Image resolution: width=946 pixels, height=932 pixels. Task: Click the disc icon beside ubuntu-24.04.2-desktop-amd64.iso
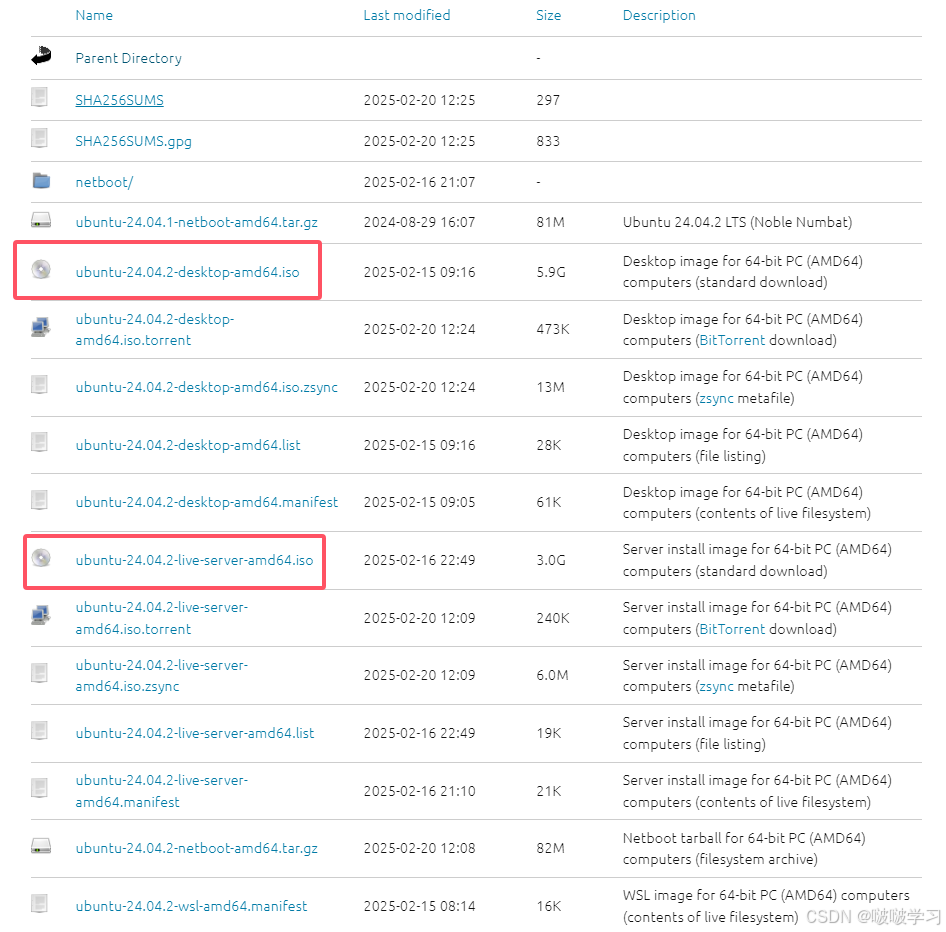pyautogui.click(x=41, y=270)
